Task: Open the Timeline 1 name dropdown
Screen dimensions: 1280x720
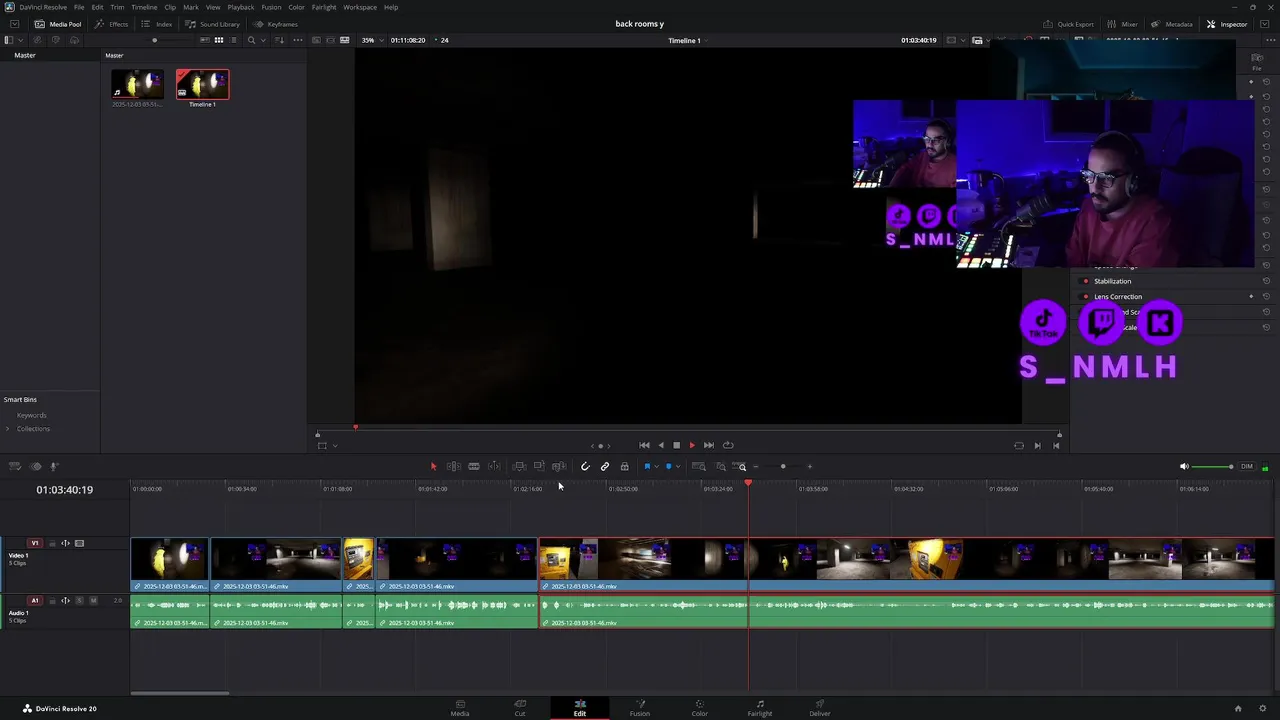Action: 688,40
